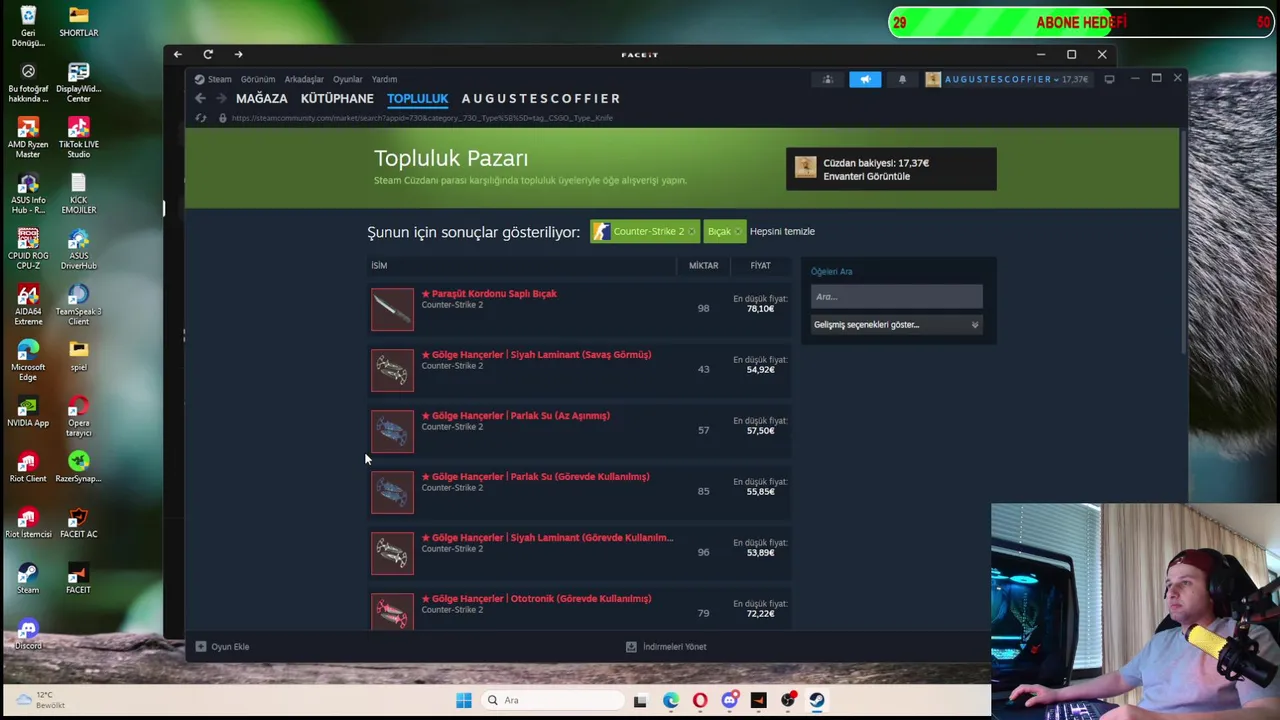Screen dimensions: 1280x720
Task: Open AUGUSTESCOFFIER profile tab
Action: 541,98
